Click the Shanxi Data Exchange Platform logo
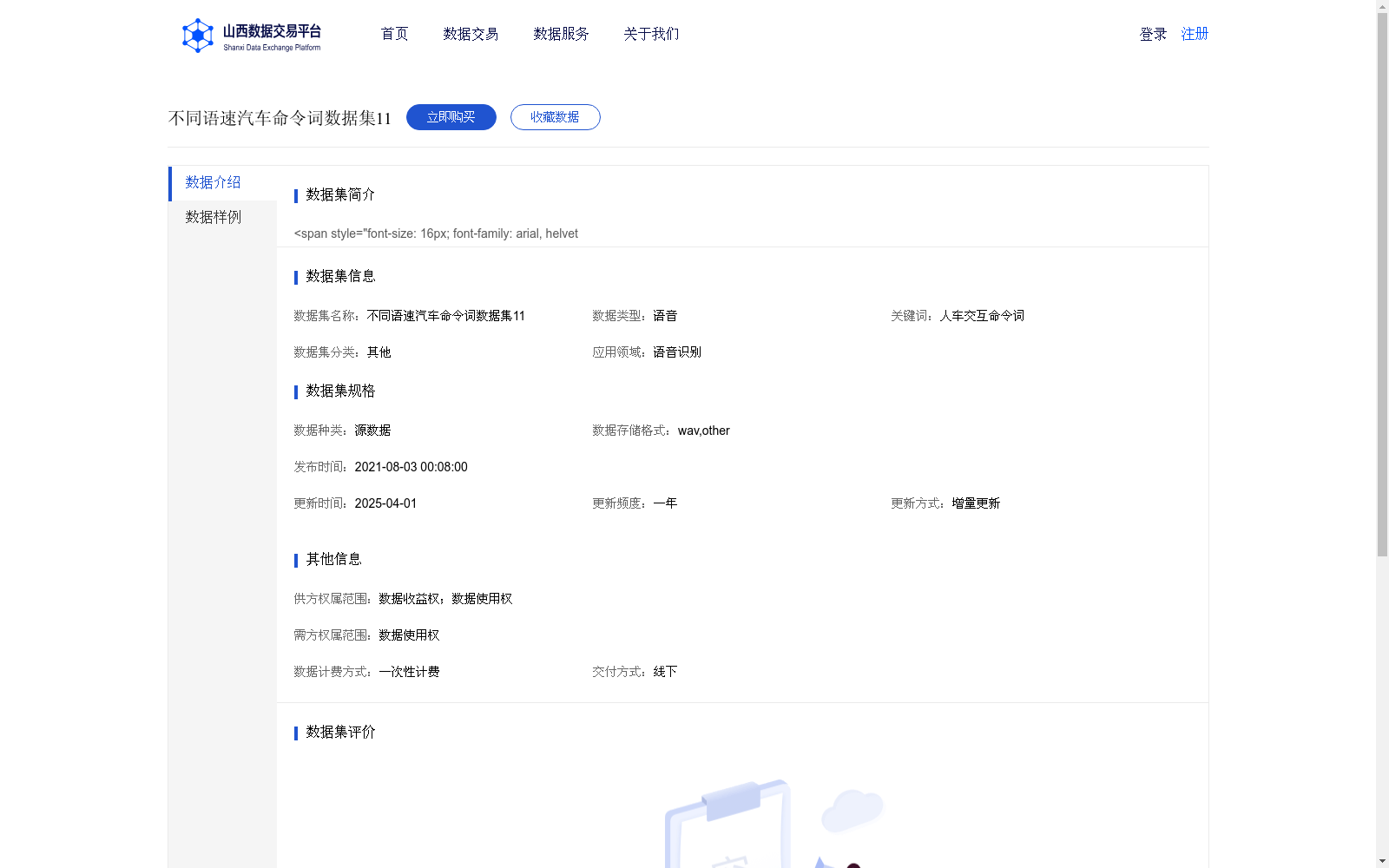The width and height of the screenshot is (1389, 868). 252,36
